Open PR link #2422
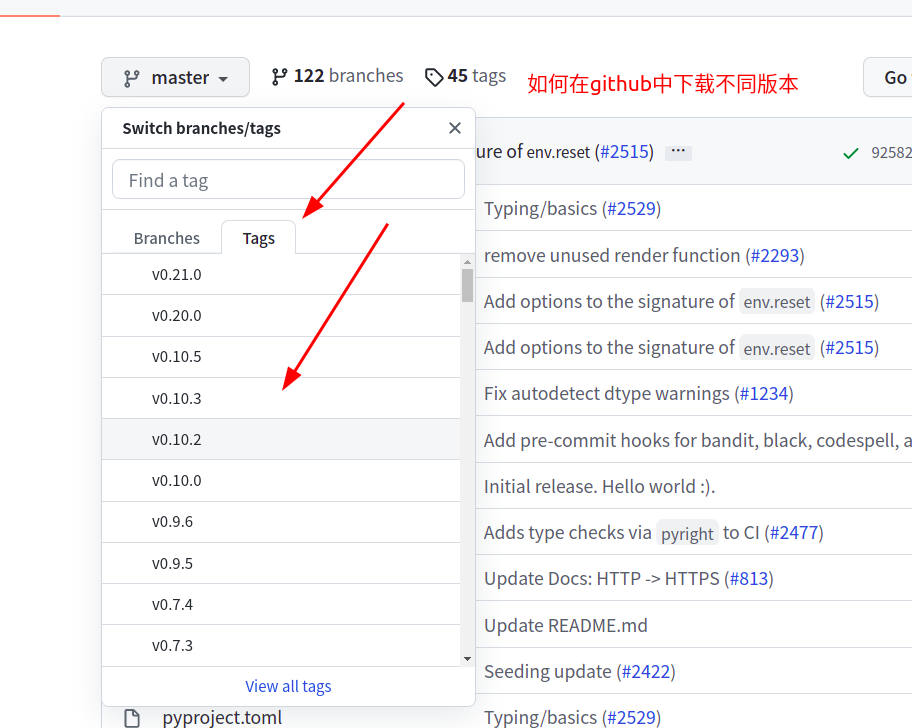This screenshot has height=728, width=912. coord(646,672)
